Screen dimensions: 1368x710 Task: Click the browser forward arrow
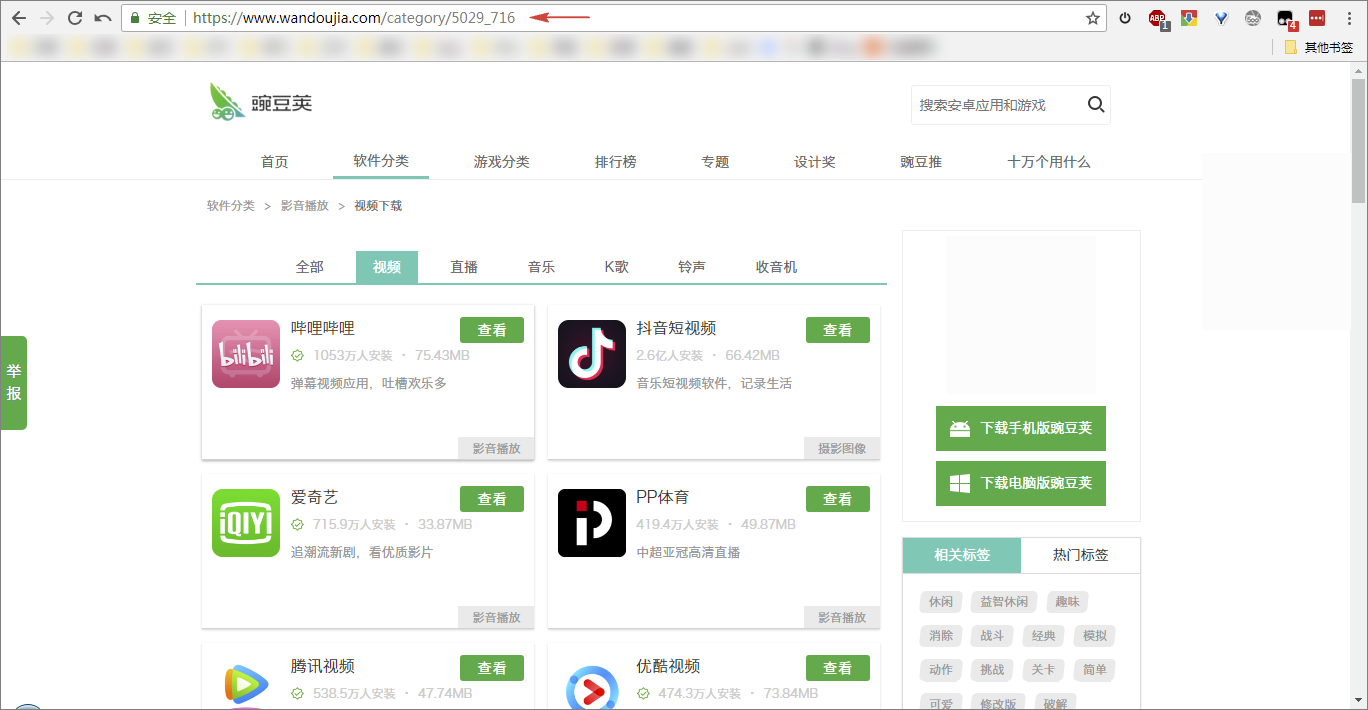tap(47, 18)
